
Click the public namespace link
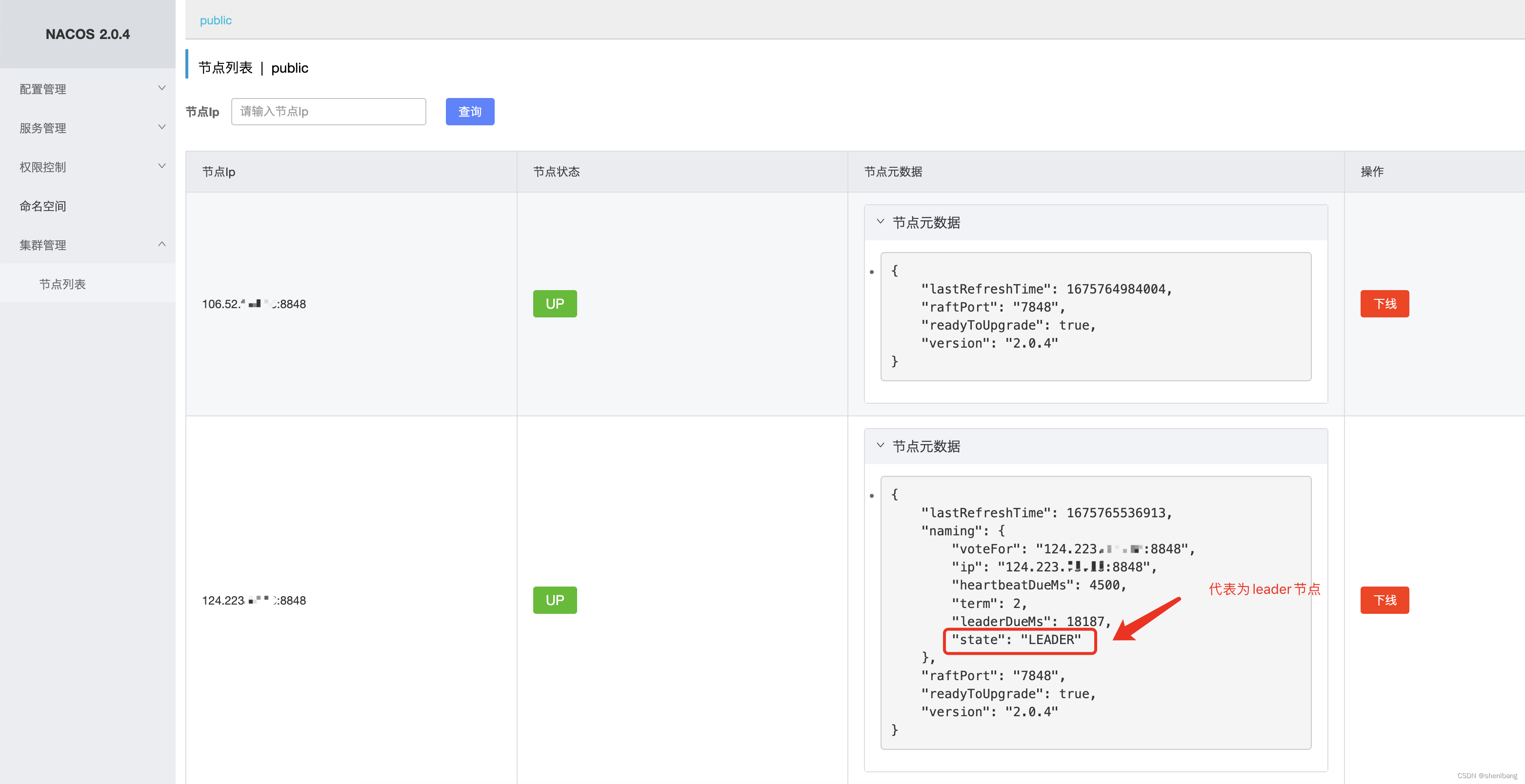(216, 20)
